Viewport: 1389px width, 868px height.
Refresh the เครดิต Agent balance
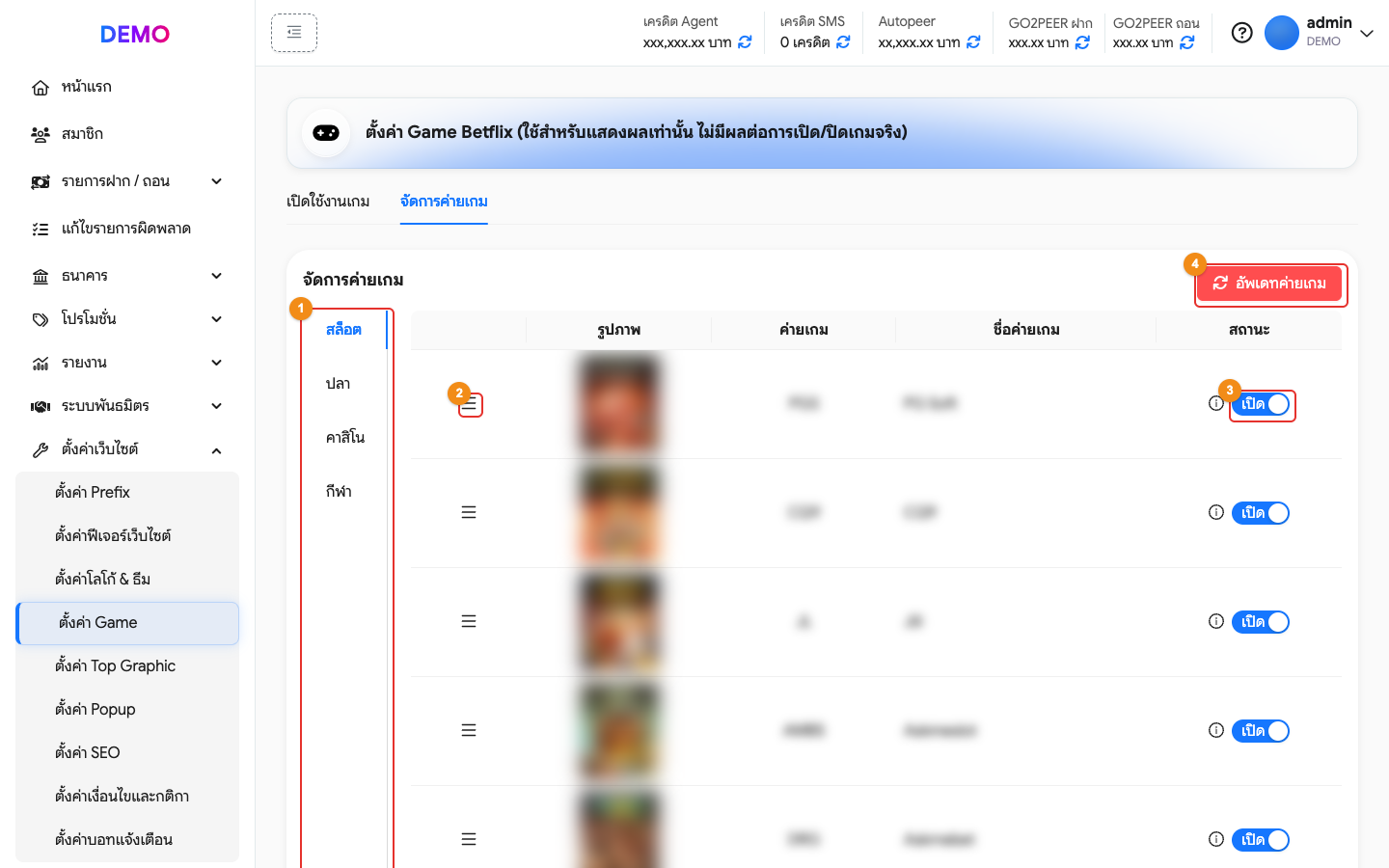(x=745, y=42)
